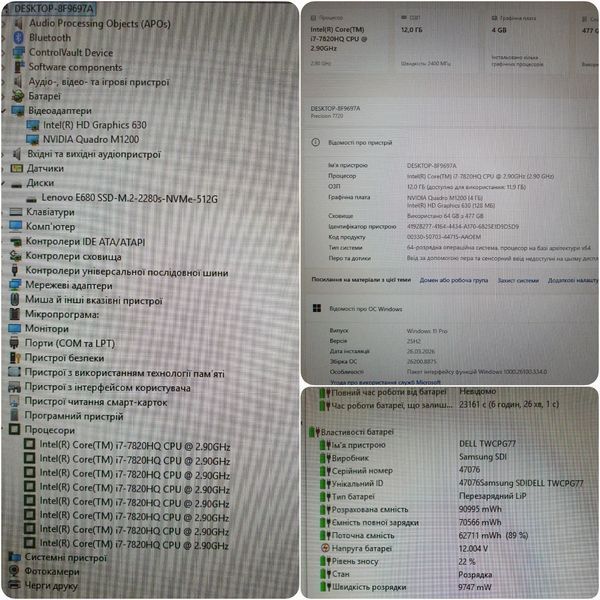The width and height of the screenshot is (600, 600).
Task: Click the Пристрої безпеки security icon
Action: [15, 357]
